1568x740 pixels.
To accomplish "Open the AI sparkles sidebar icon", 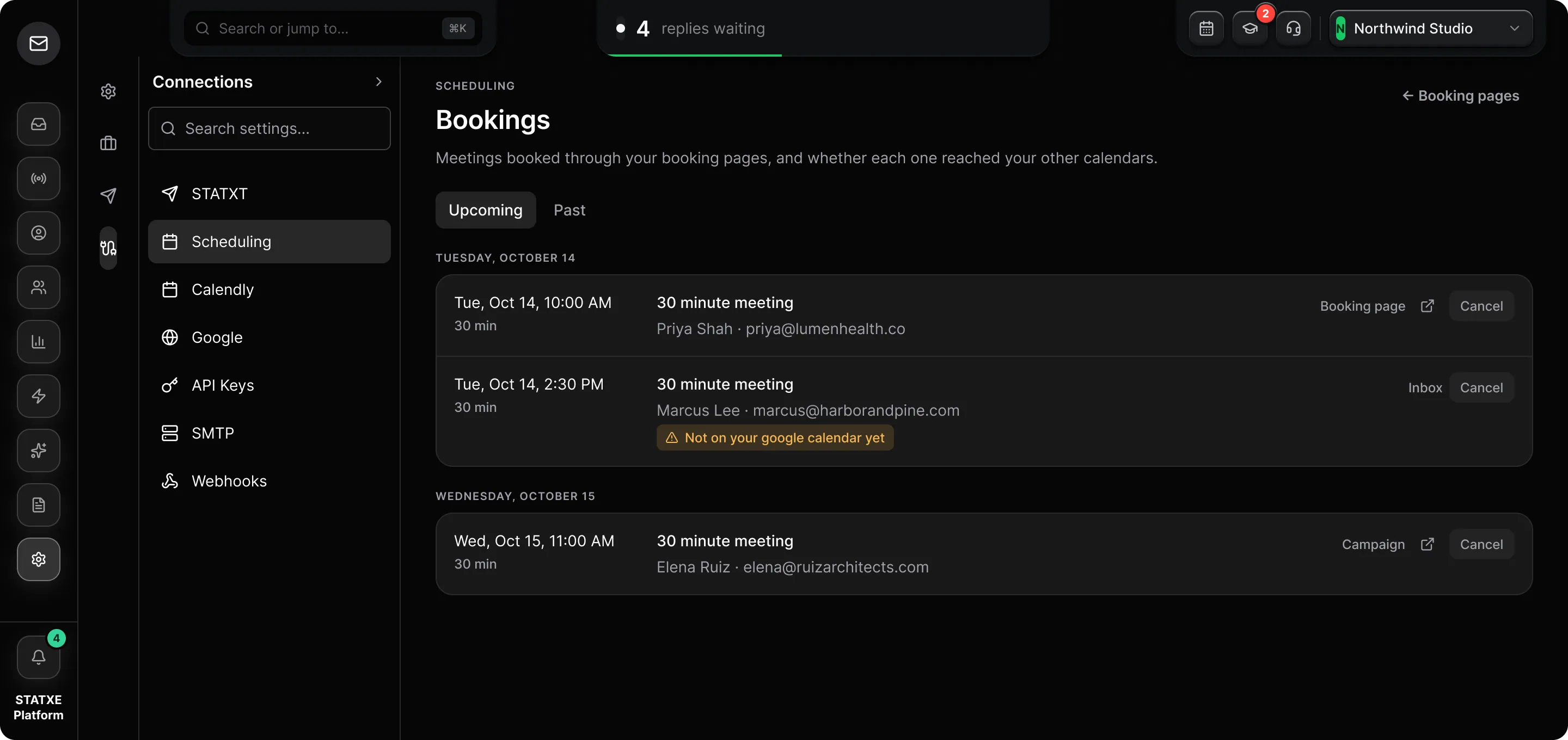I will (38, 451).
